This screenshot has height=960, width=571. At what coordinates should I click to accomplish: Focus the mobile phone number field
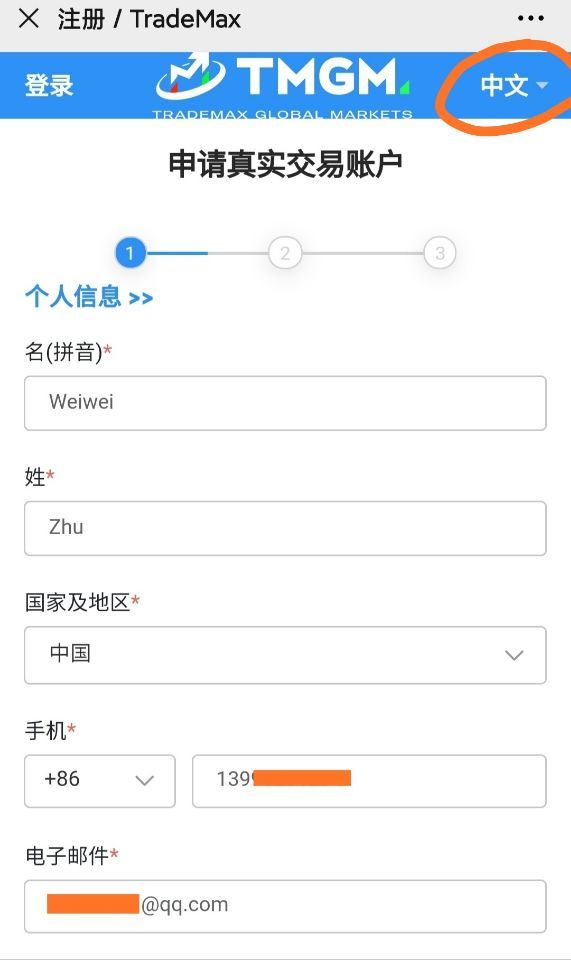369,781
